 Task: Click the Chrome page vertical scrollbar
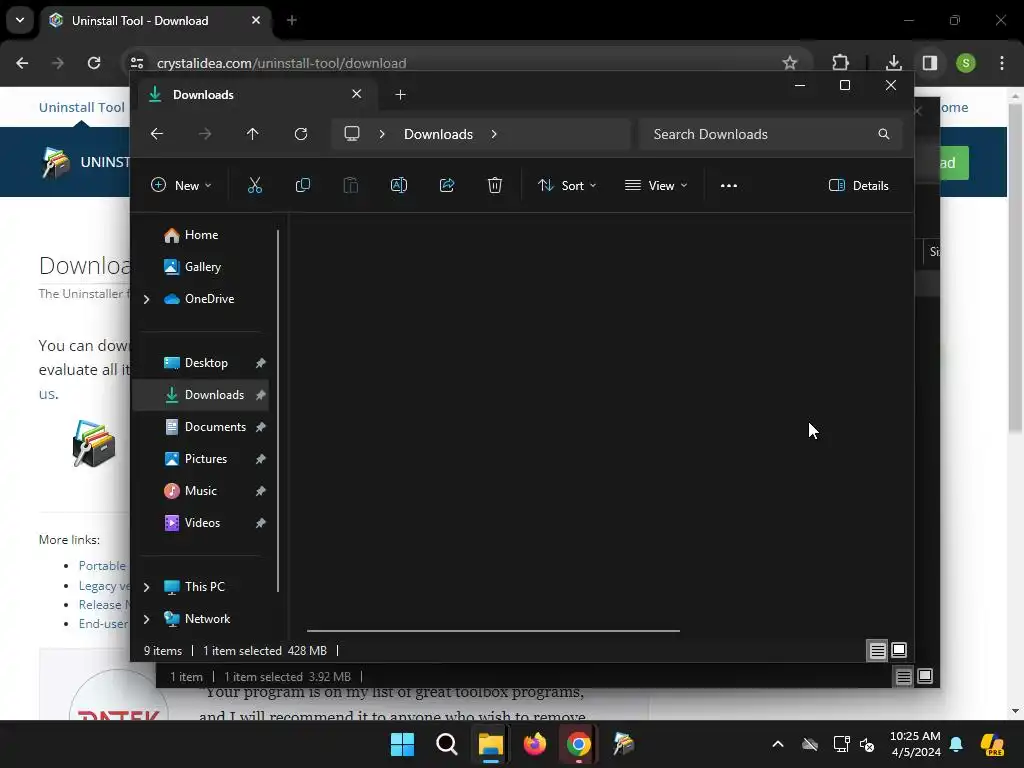[x=1015, y=268]
